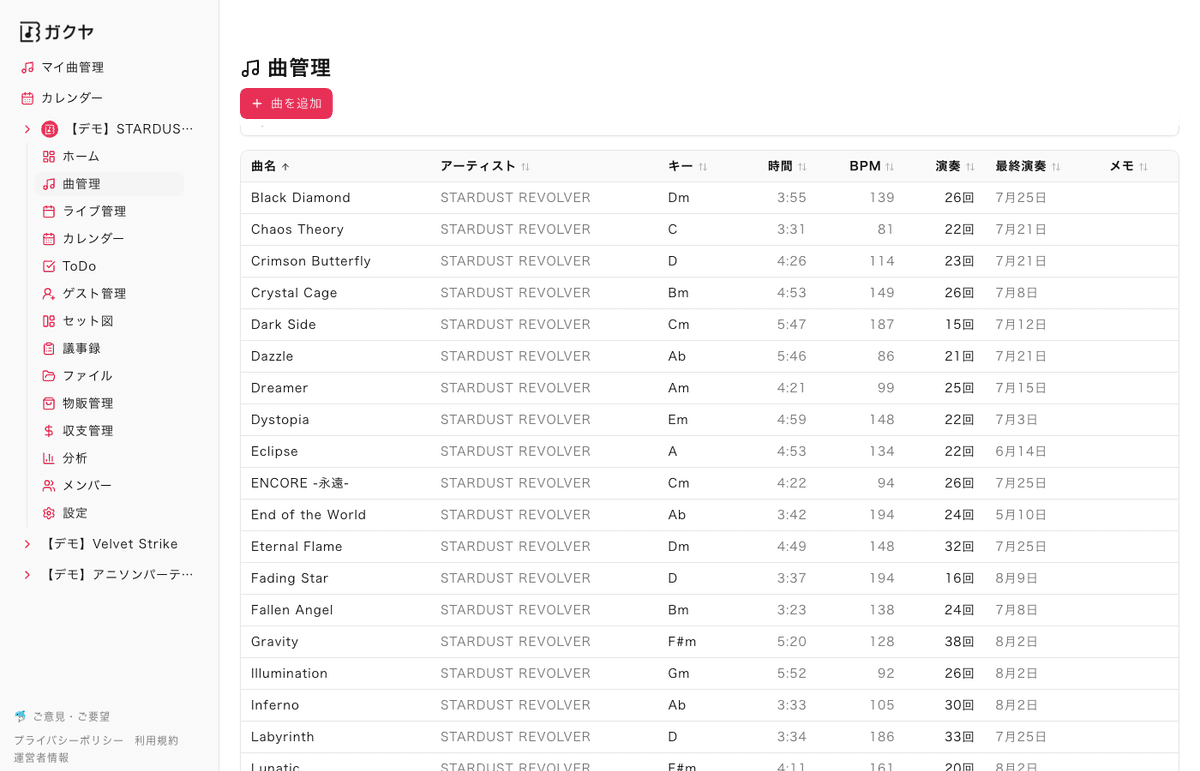Click the ガクヤ logo icon

pyautogui.click(x=28, y=31)
